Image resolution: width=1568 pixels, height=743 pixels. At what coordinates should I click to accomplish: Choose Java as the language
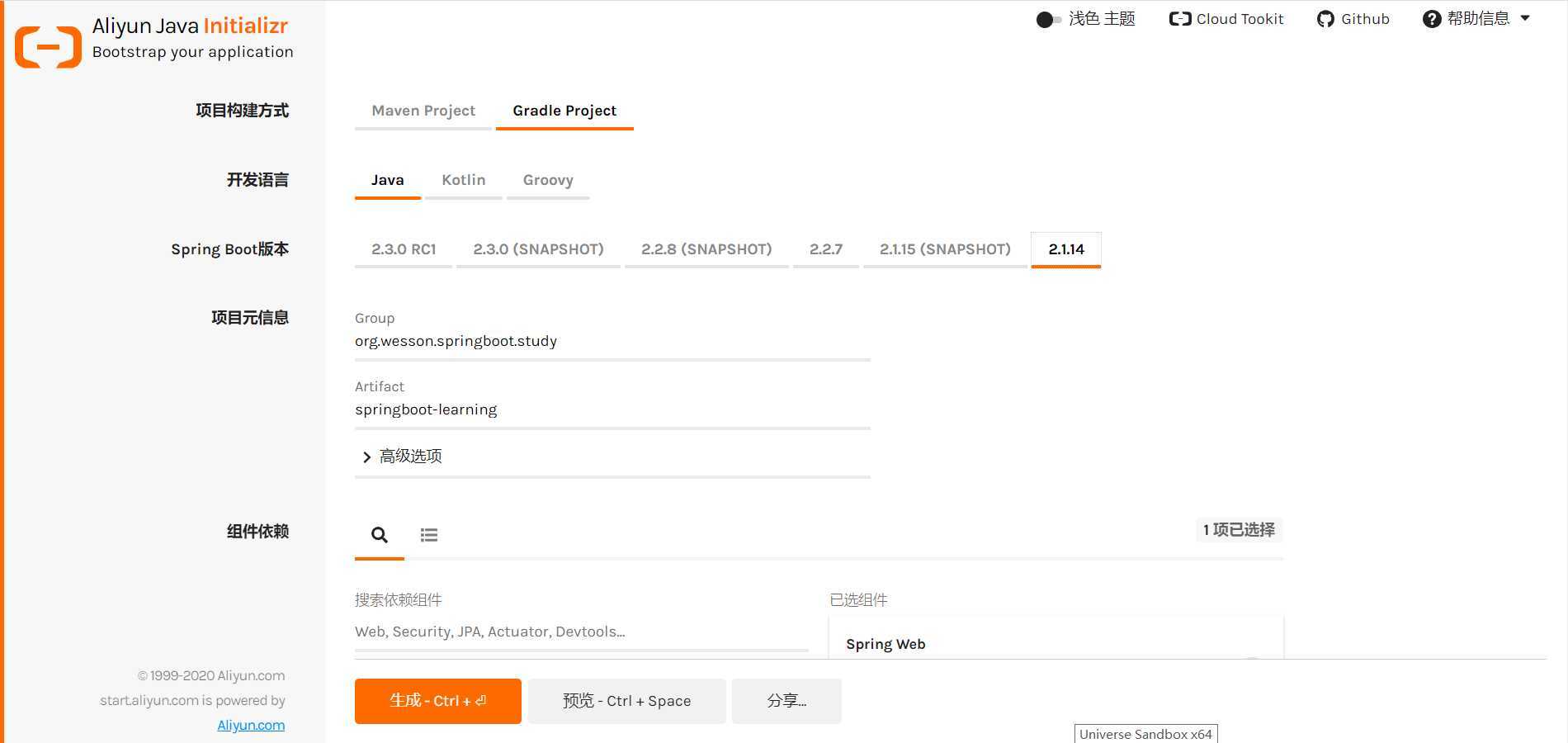pyautogui.click(x=388, y=180)
